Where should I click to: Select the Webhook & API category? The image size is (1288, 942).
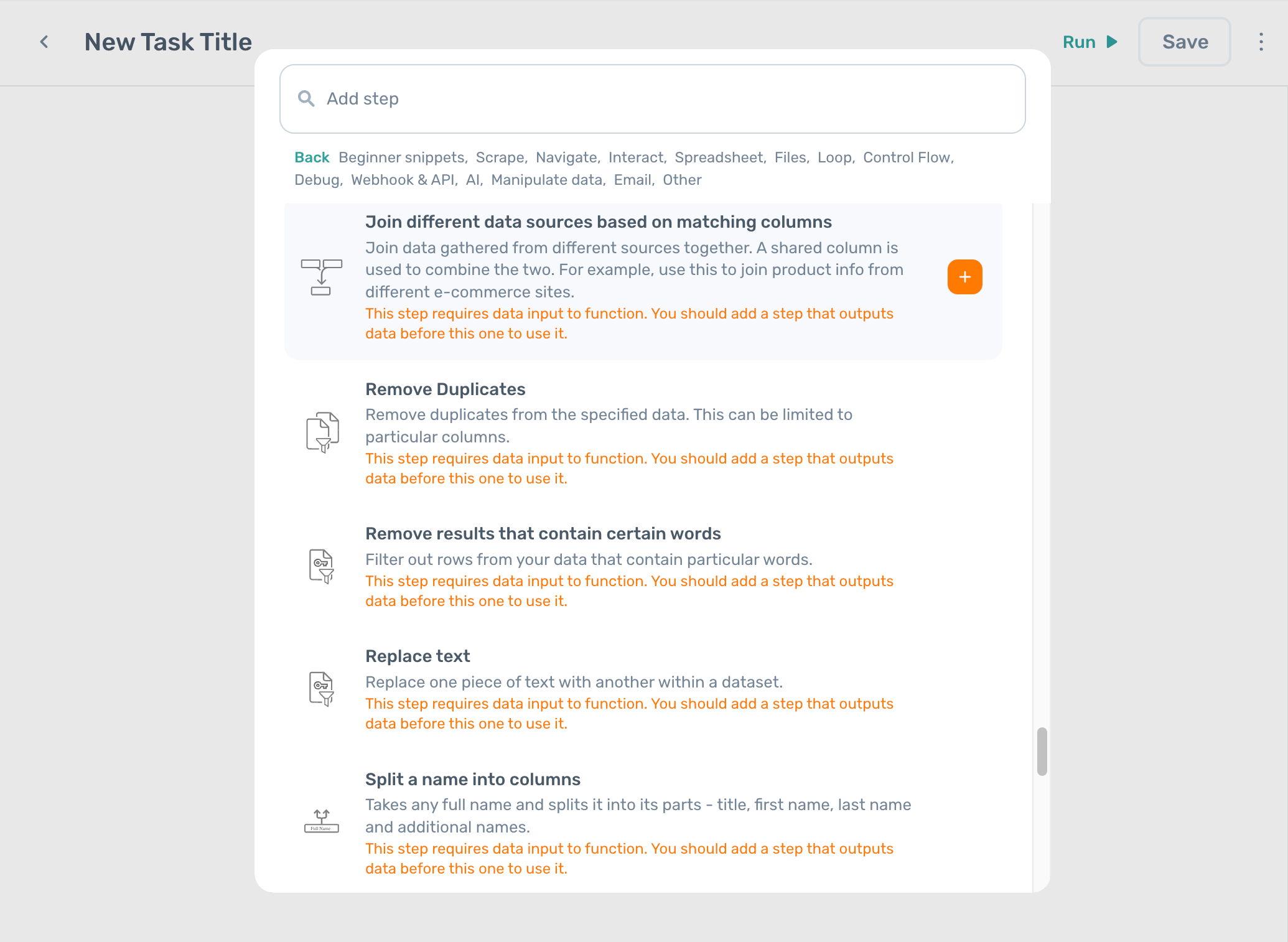pos(403,180)
